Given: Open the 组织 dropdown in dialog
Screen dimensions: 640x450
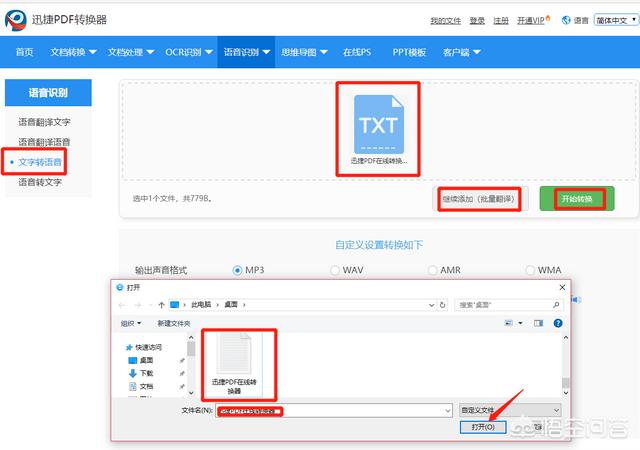Looking at the screenshot, I should (x=131, y=323).
